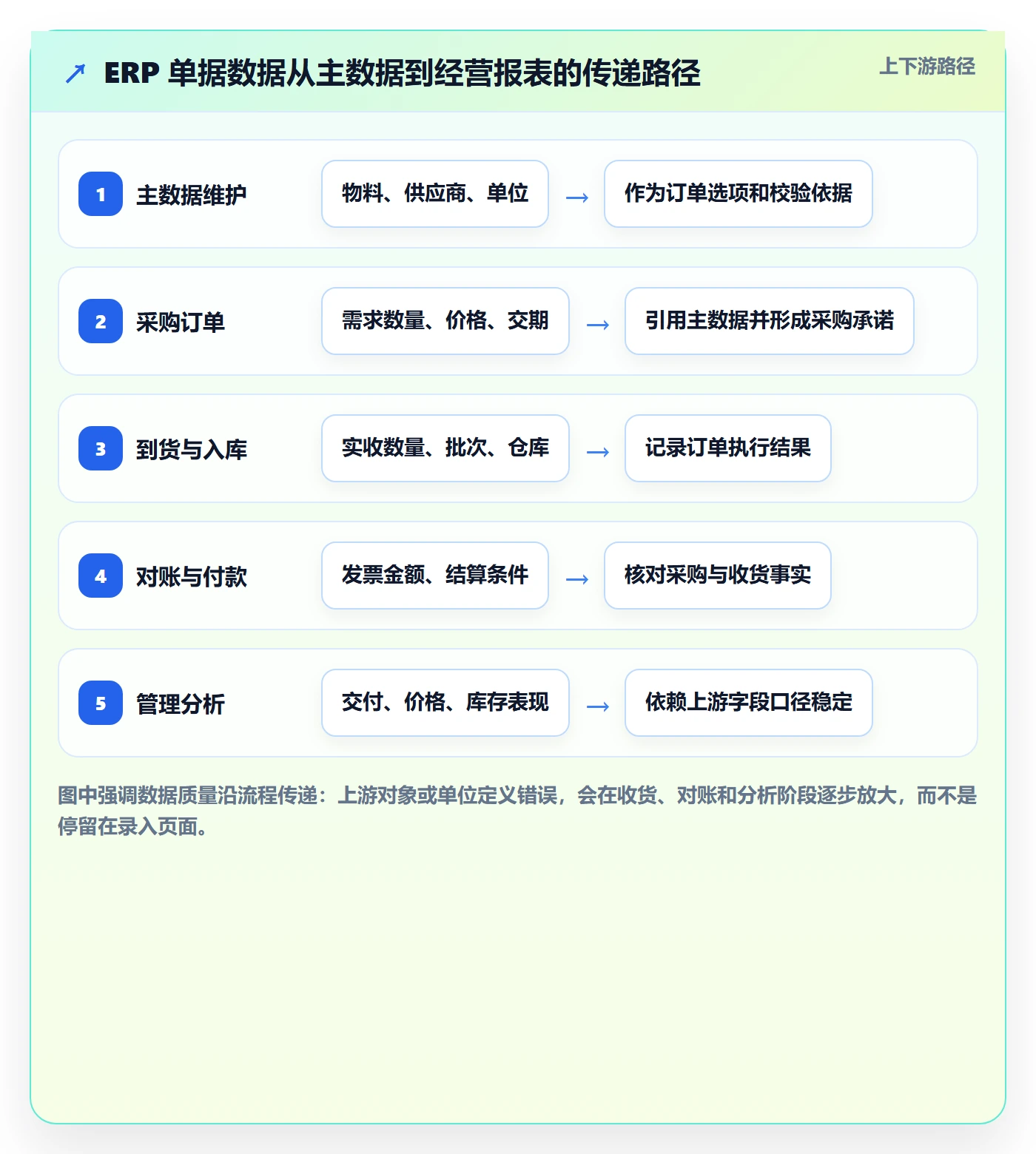The height and width of the screenshot is (1154, 1036).
Task: Click the trend arrow icon beside the ERP title
Action: coord(75,73)
